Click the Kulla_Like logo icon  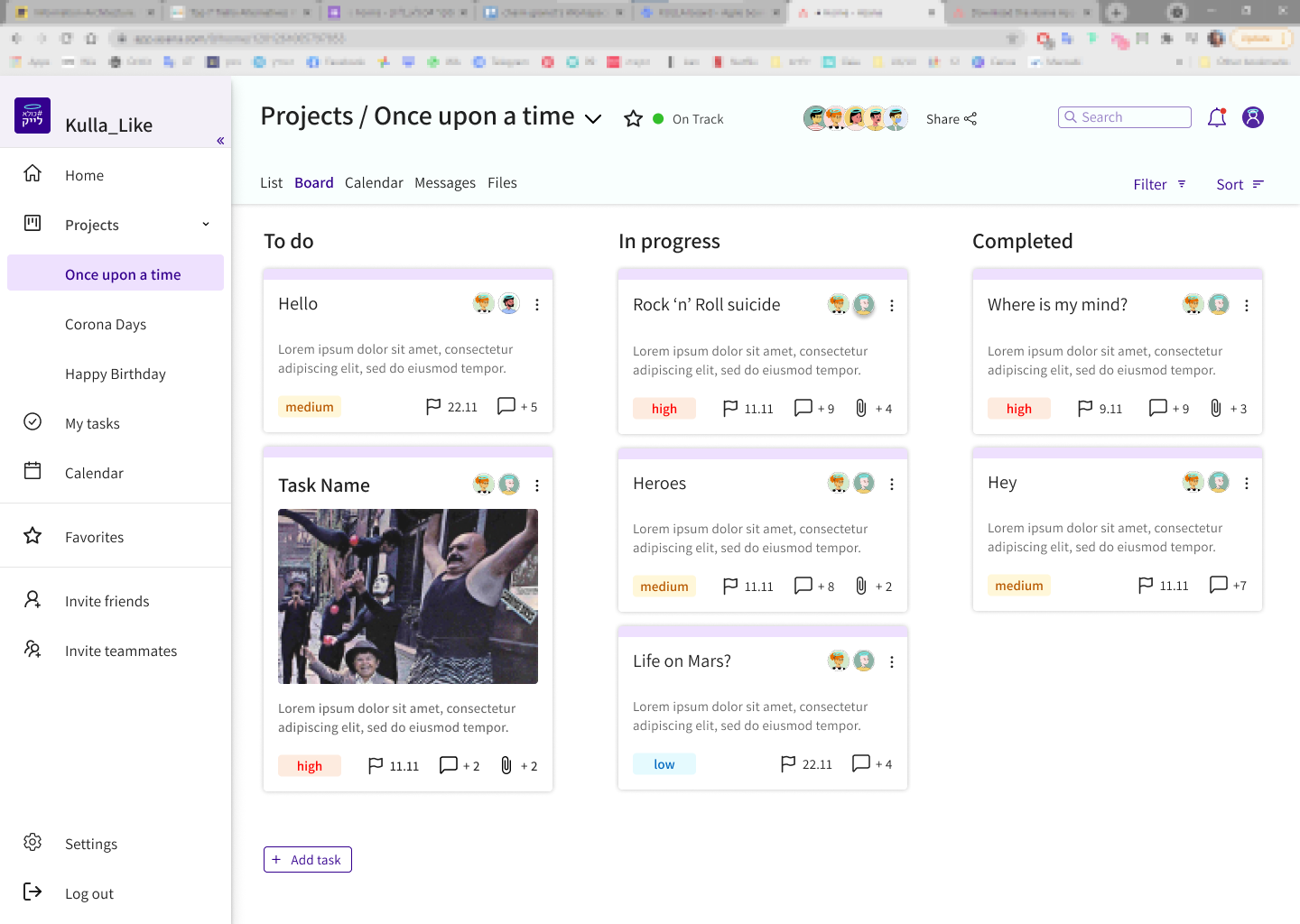[32, 115]
